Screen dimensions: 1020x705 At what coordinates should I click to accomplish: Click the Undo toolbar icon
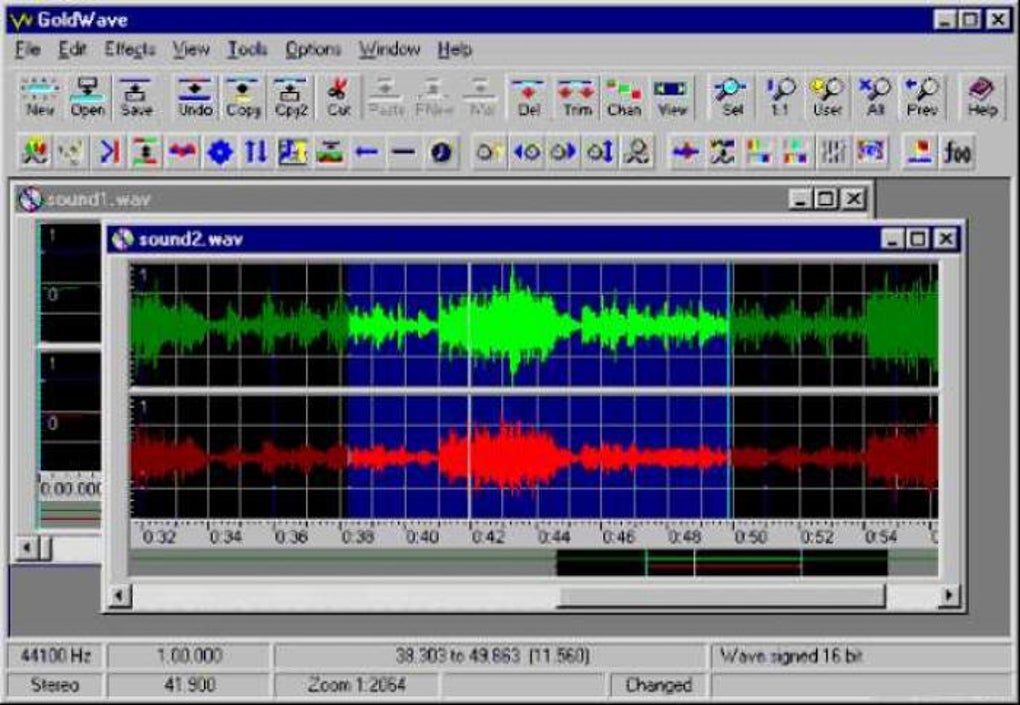click(x=195, y=97)
